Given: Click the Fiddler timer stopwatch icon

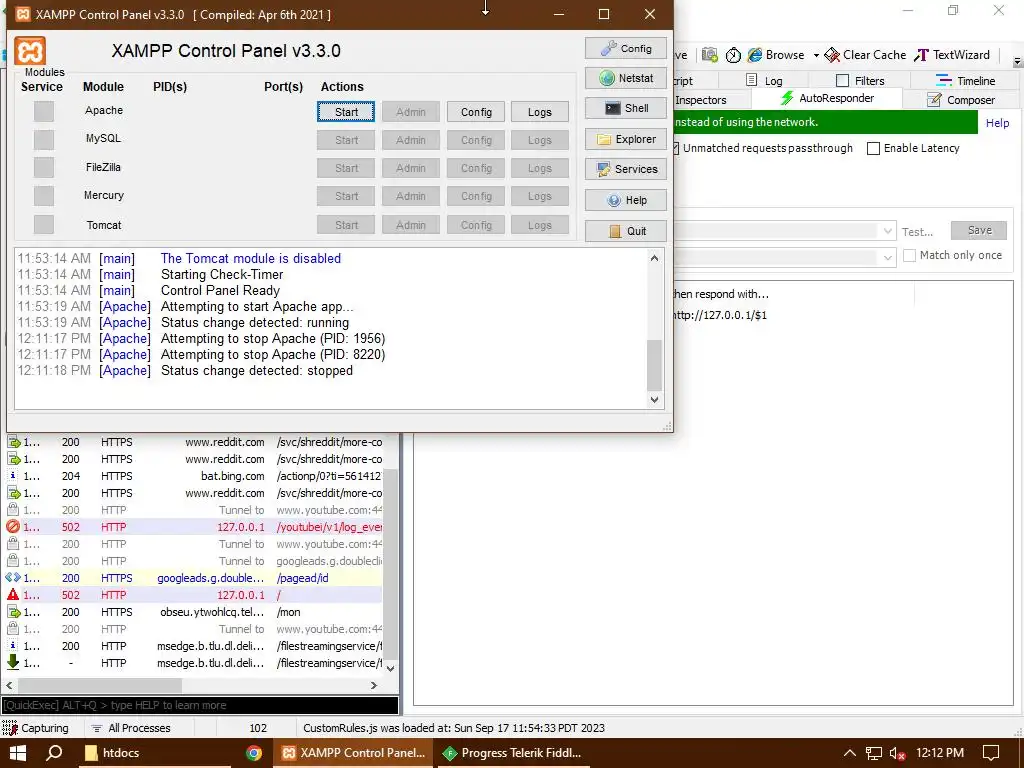Looking at the screenshot, I should coord(733,56).
